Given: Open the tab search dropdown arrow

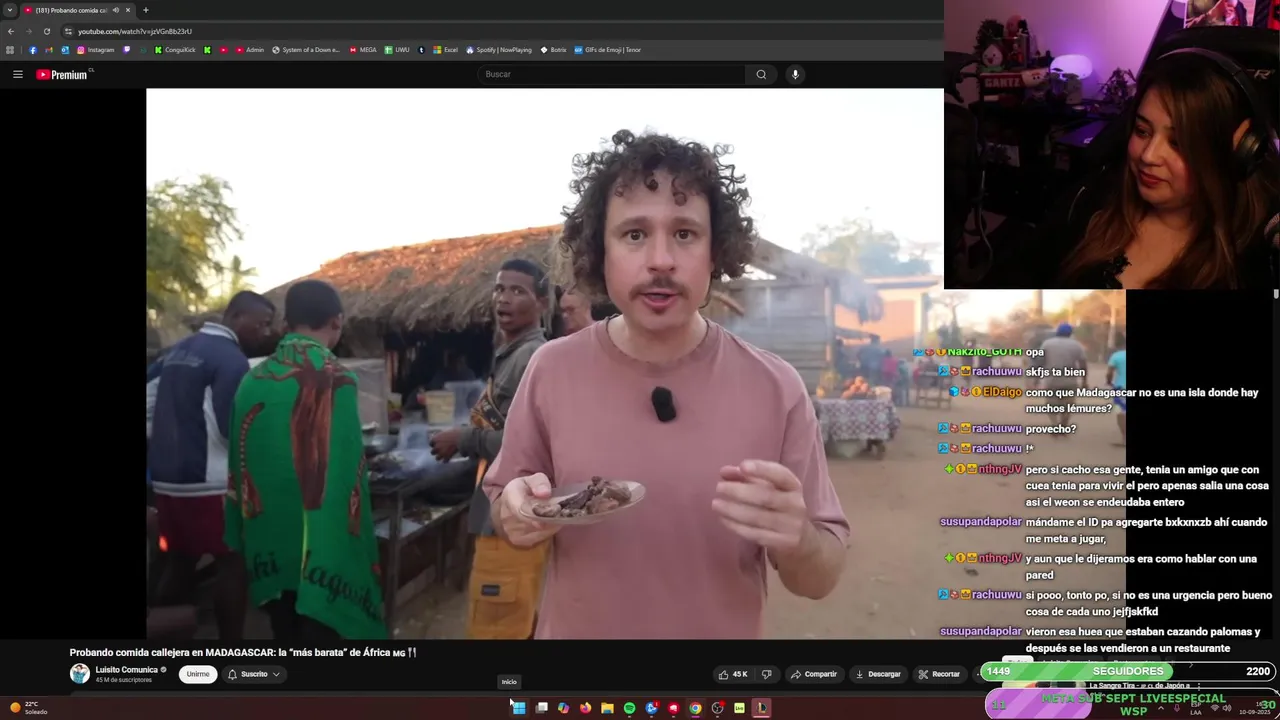Looking at the screenshot, I should (10, 10).
